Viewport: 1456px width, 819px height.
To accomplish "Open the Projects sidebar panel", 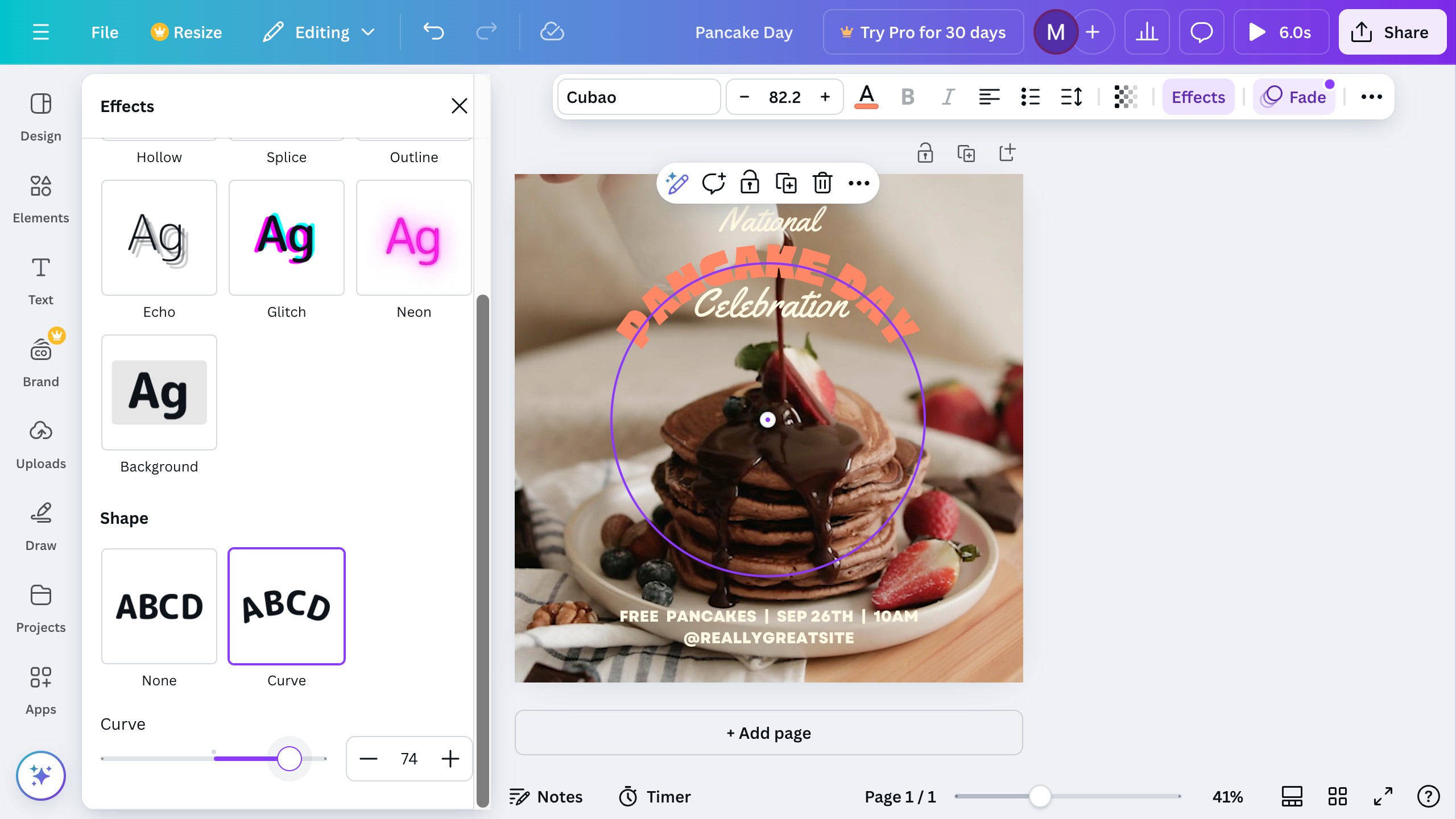I will [41, 609].
